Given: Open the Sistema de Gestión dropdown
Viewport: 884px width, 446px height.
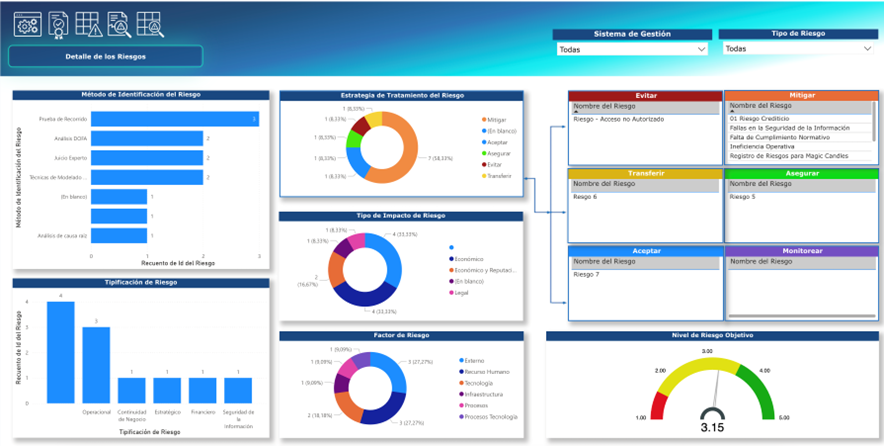Looking at the screenshot, I should (x=631, y=48).
